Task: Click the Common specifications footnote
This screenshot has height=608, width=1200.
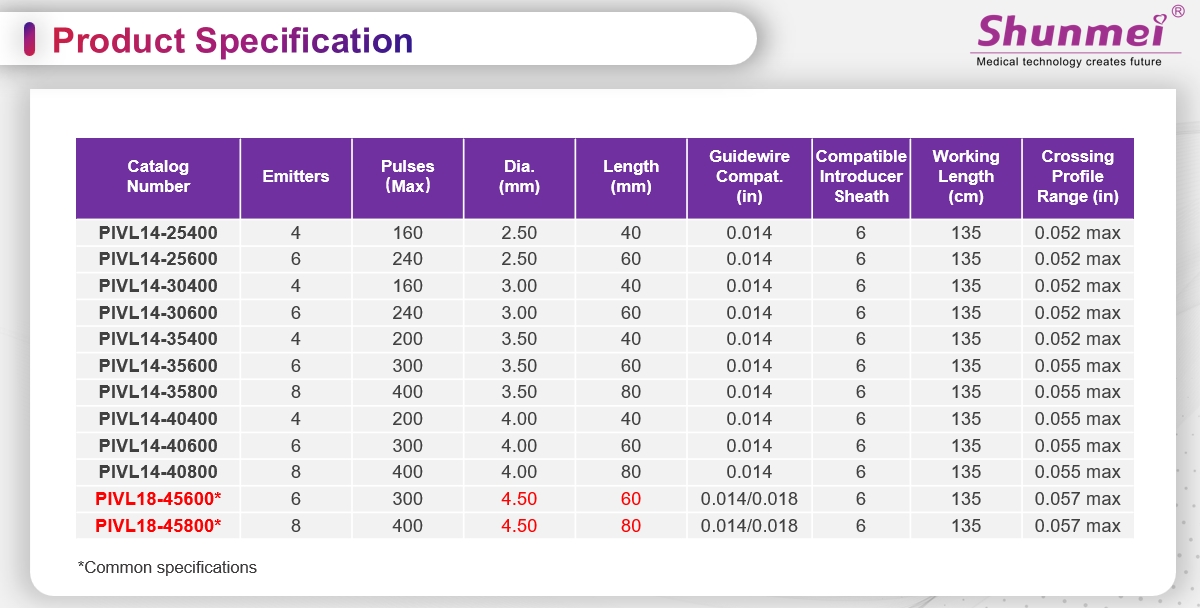Action: [x=167, y=568]
